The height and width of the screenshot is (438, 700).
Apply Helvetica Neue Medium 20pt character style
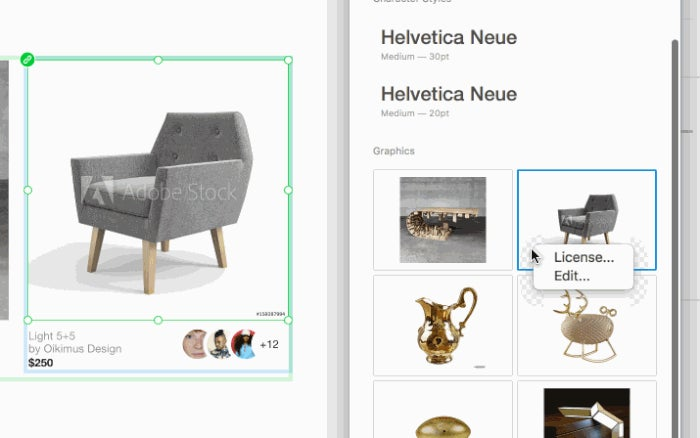tap(449, 101)
